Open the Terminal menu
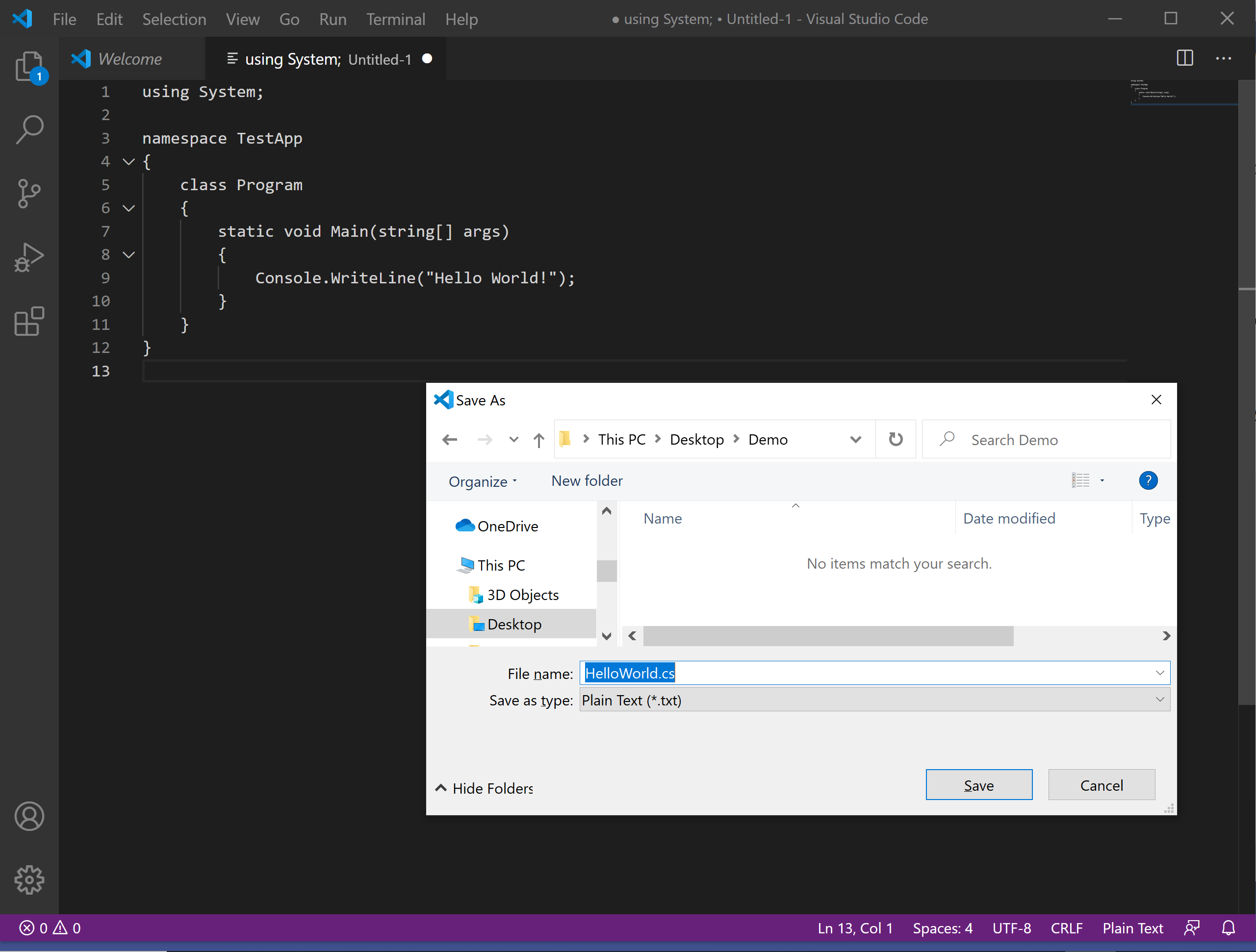Screen dimensions: 1256x952 pyautogui.click(x=395, y=19)
